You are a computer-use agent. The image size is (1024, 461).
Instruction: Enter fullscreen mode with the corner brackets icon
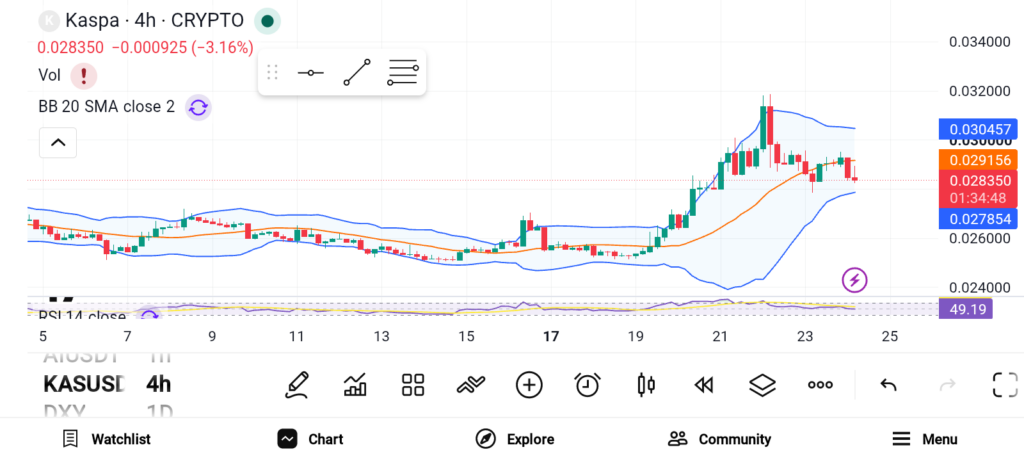1005,385
